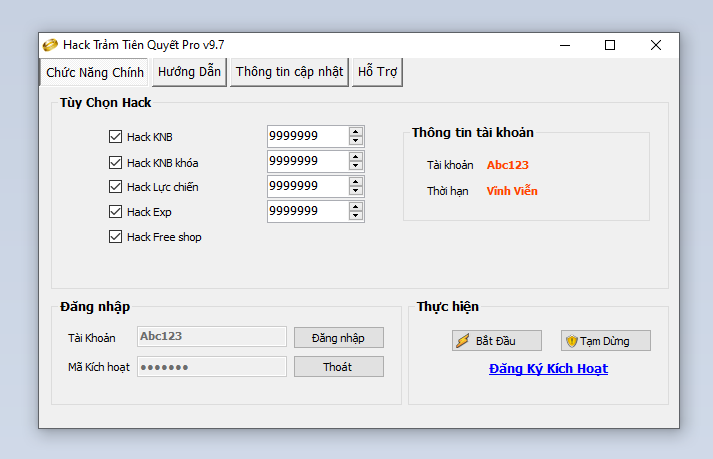Toggle the Hack KNB checkbox
The image size is (713, 459).
click(x=115, y=137)
